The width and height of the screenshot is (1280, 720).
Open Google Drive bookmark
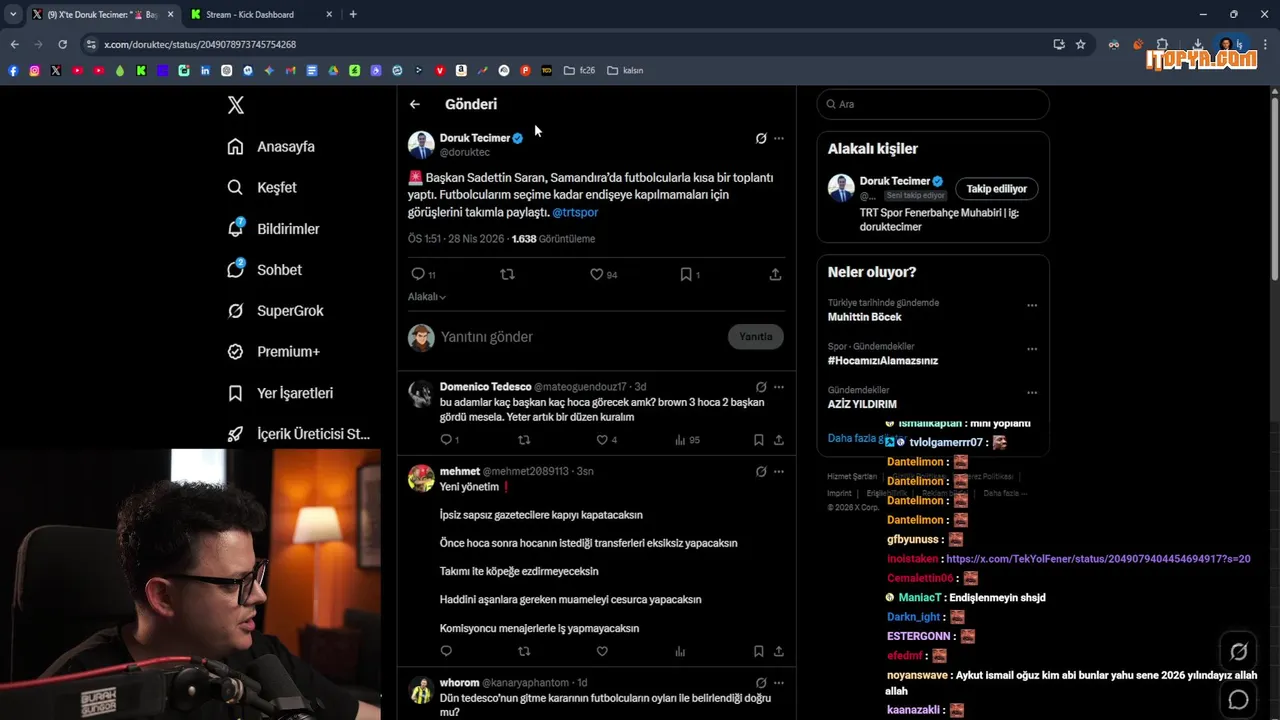click(x=333, y=71)
